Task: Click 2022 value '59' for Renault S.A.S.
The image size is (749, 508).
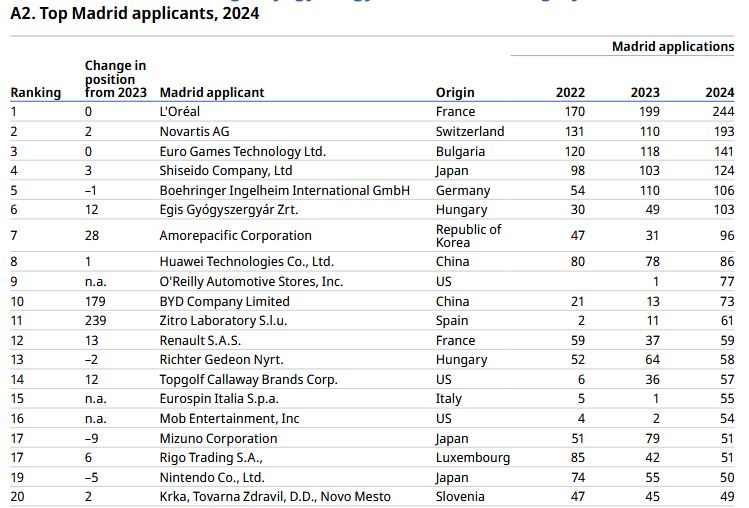Action: coord(578,341)
